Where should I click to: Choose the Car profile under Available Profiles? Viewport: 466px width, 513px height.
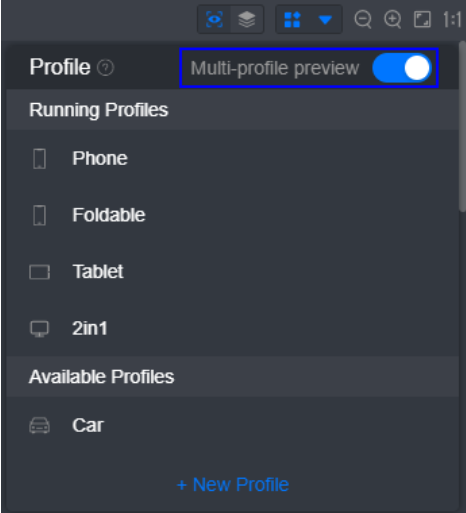click(232, 425)
